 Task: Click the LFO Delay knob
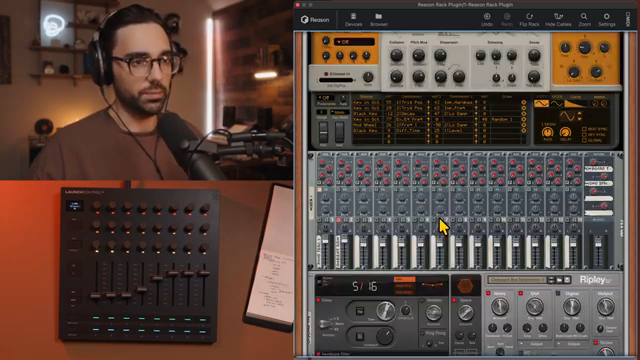(x=565, y=132)
